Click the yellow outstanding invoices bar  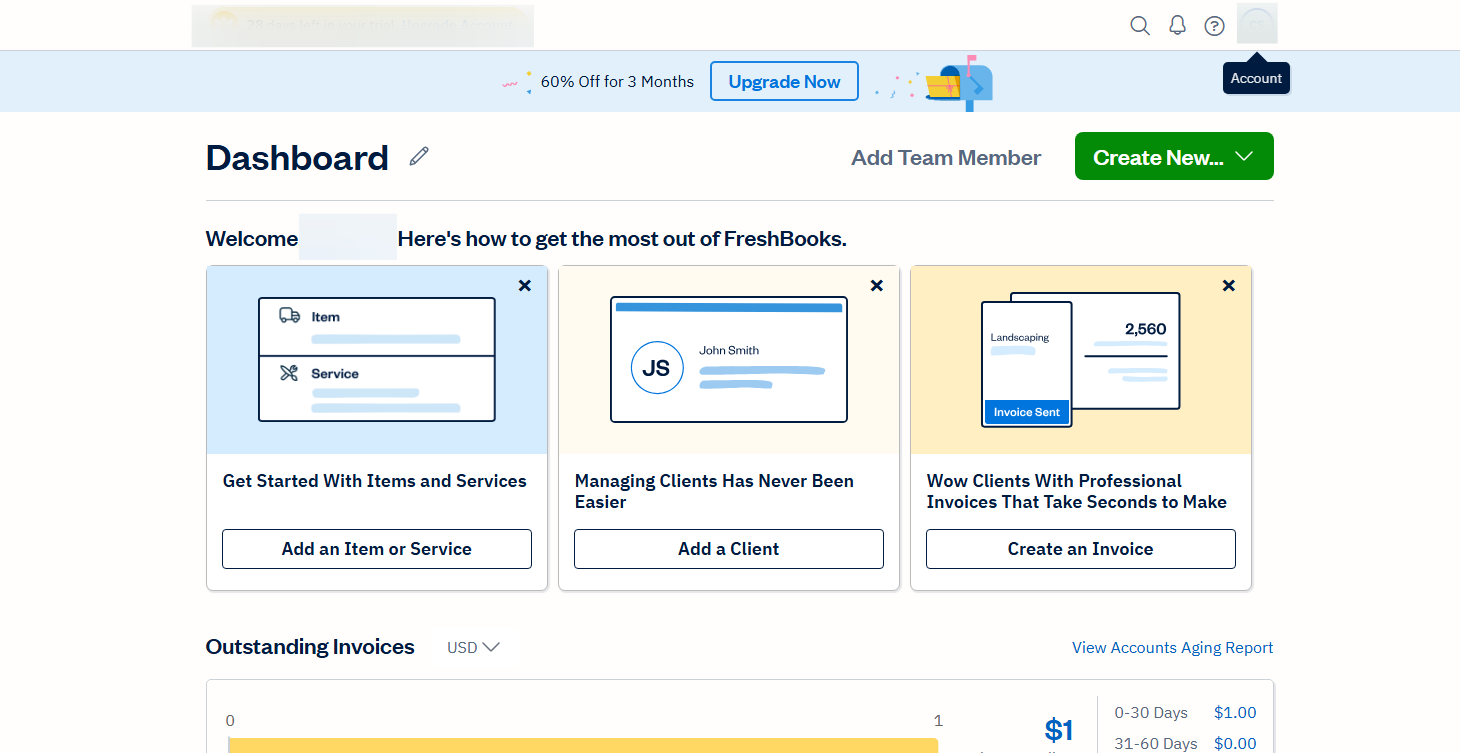click(x=583, y=745)
